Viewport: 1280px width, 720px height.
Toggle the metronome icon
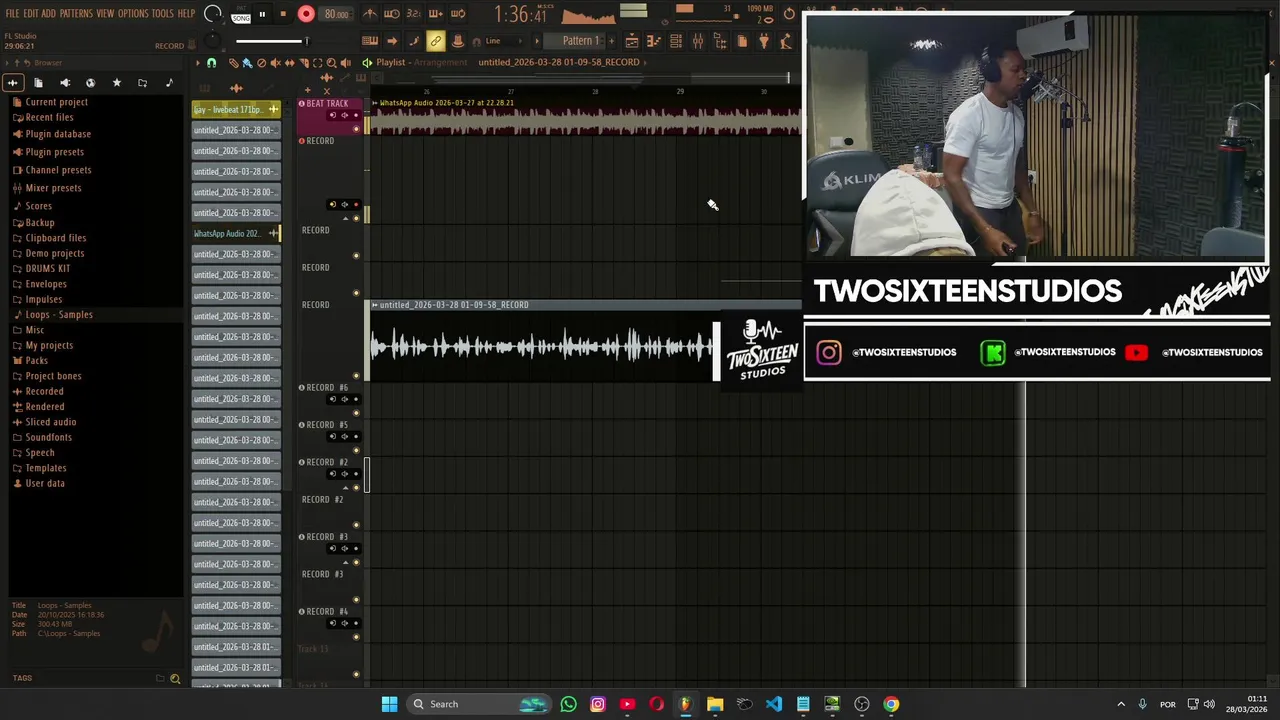(x=370, y=14)
